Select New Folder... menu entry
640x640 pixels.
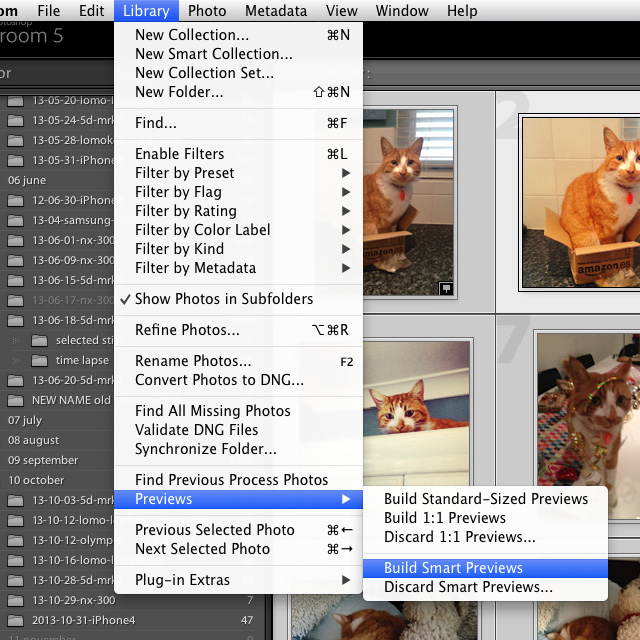(238, 92)
